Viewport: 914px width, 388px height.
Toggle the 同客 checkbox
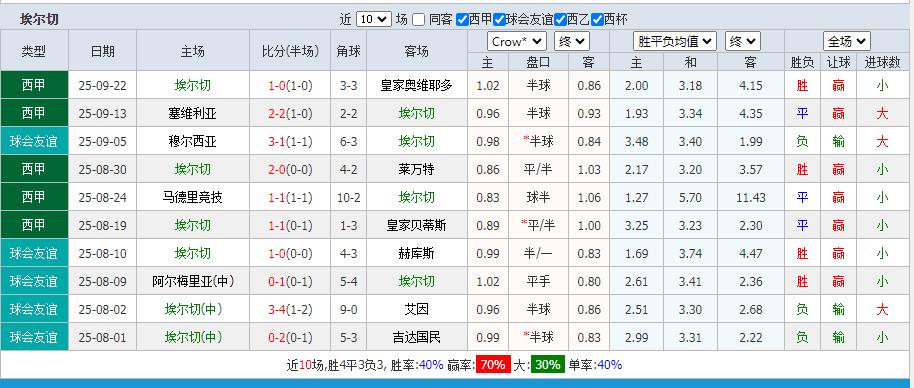coord(419,20)
